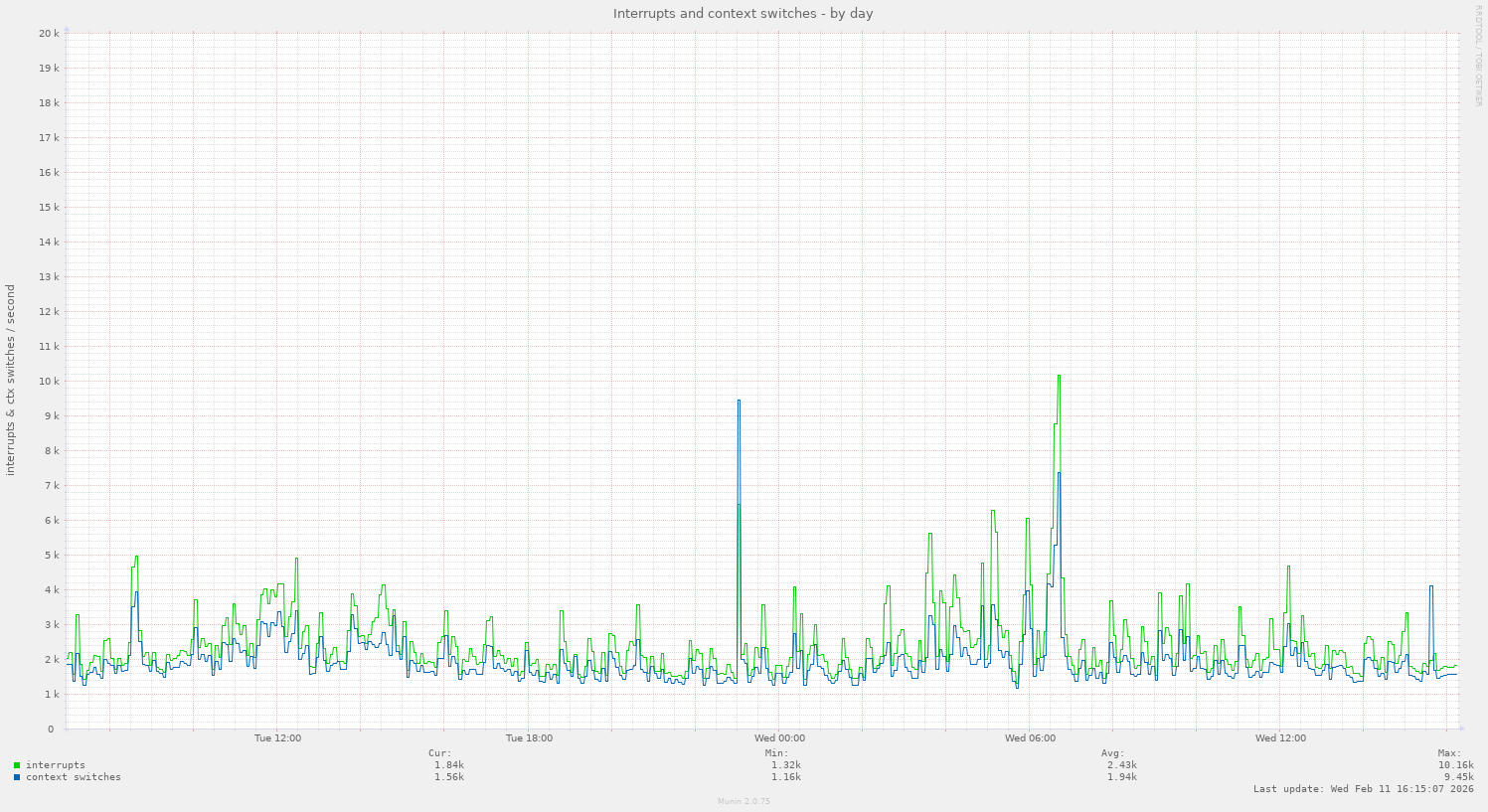This screenshot has width=1488, height=812.
Task: Click the "Wed 06:00" x-axis label
Action: 1030,738
